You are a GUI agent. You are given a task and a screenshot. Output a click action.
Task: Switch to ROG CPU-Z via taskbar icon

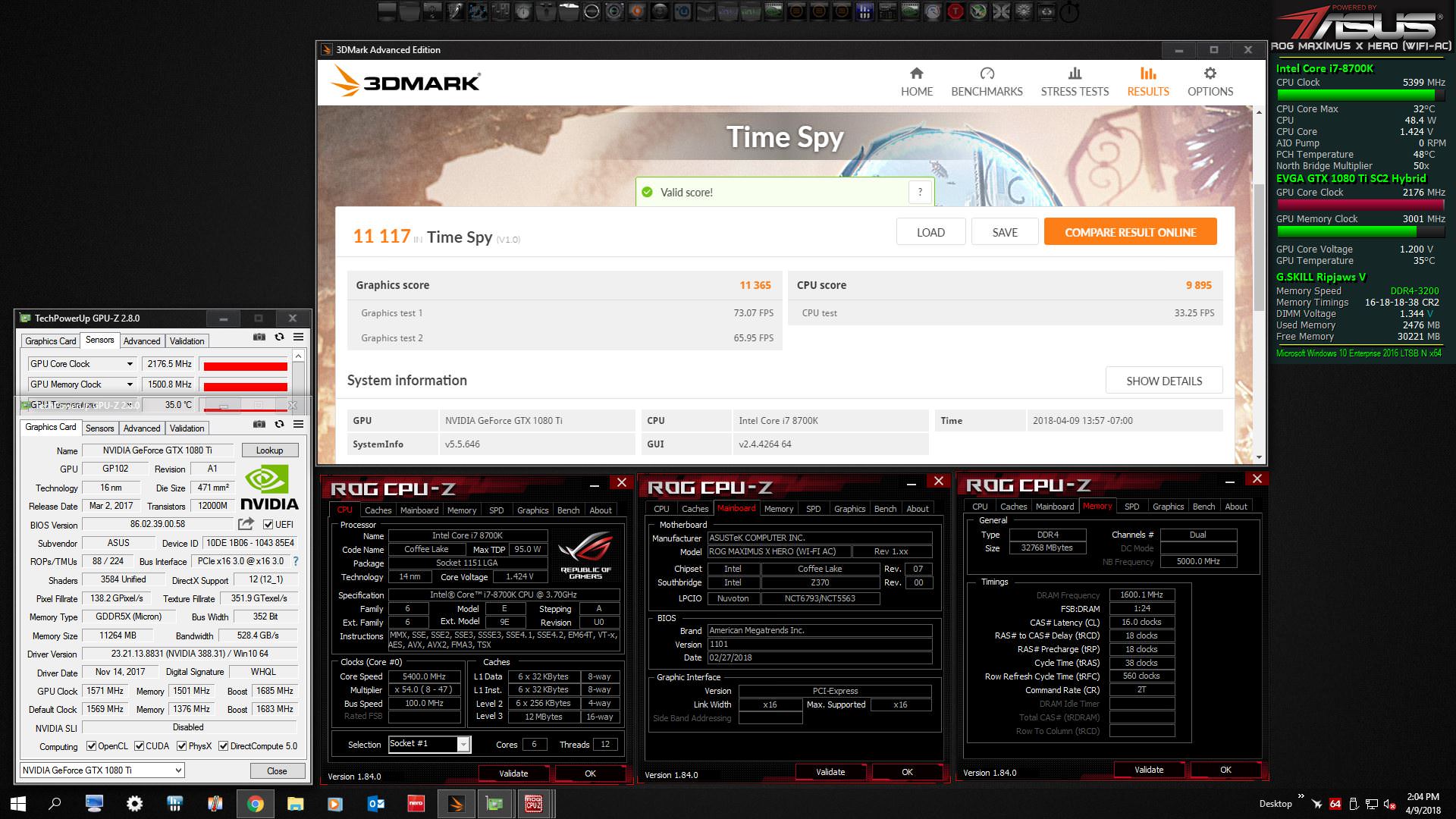[534, 804]
